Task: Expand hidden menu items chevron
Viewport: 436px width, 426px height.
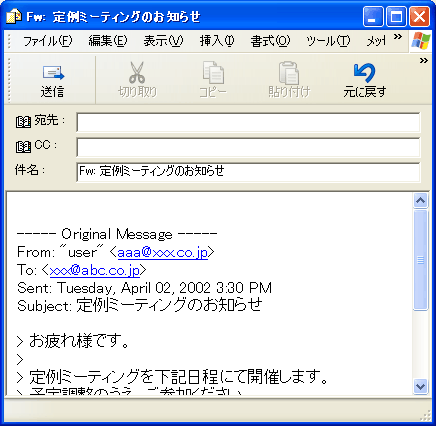Action: (398, 36)
